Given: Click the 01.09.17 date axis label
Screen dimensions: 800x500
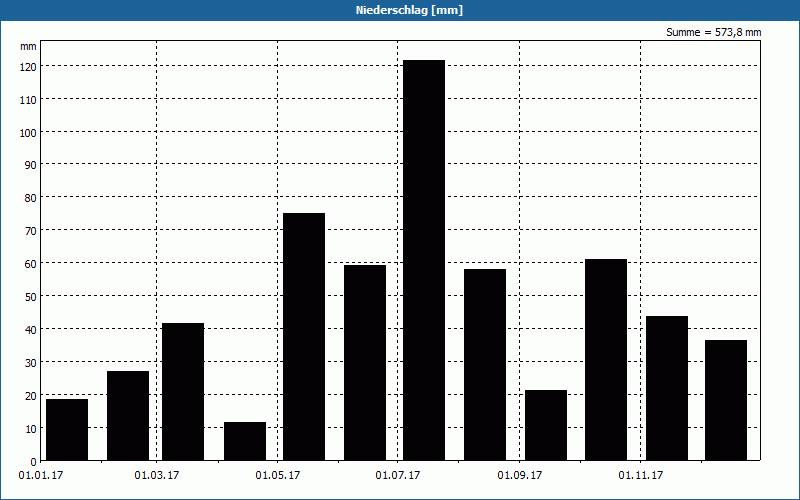Looking at the screenshot, I should click(519, 476).
